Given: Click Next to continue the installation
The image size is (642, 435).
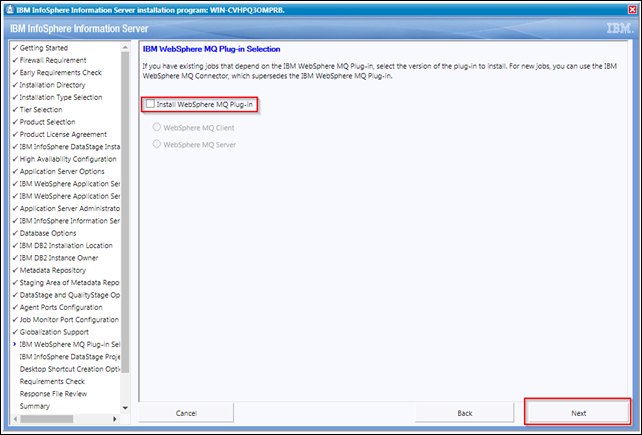Looking at the screenshot, I should pyautogui.click(x=579, y=413).
